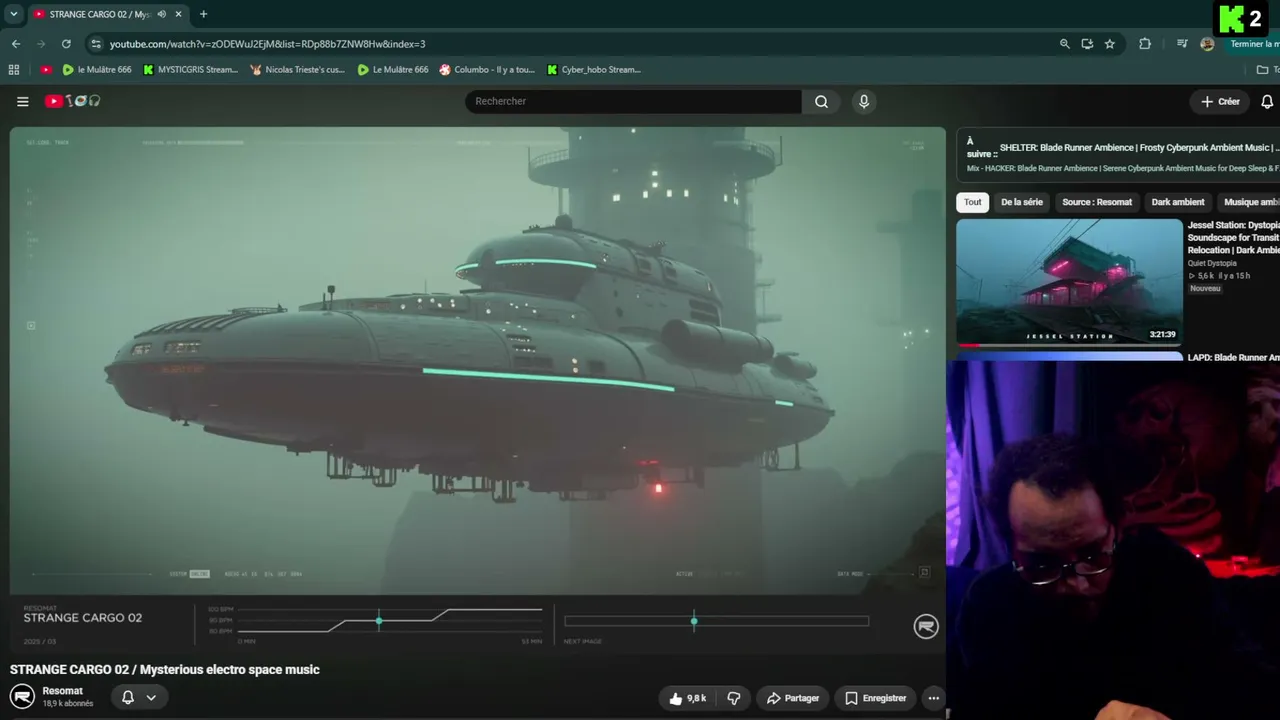Select the De la série filter chip
This screenshot has height=720, width=1280.
(x=1022, y=202)
